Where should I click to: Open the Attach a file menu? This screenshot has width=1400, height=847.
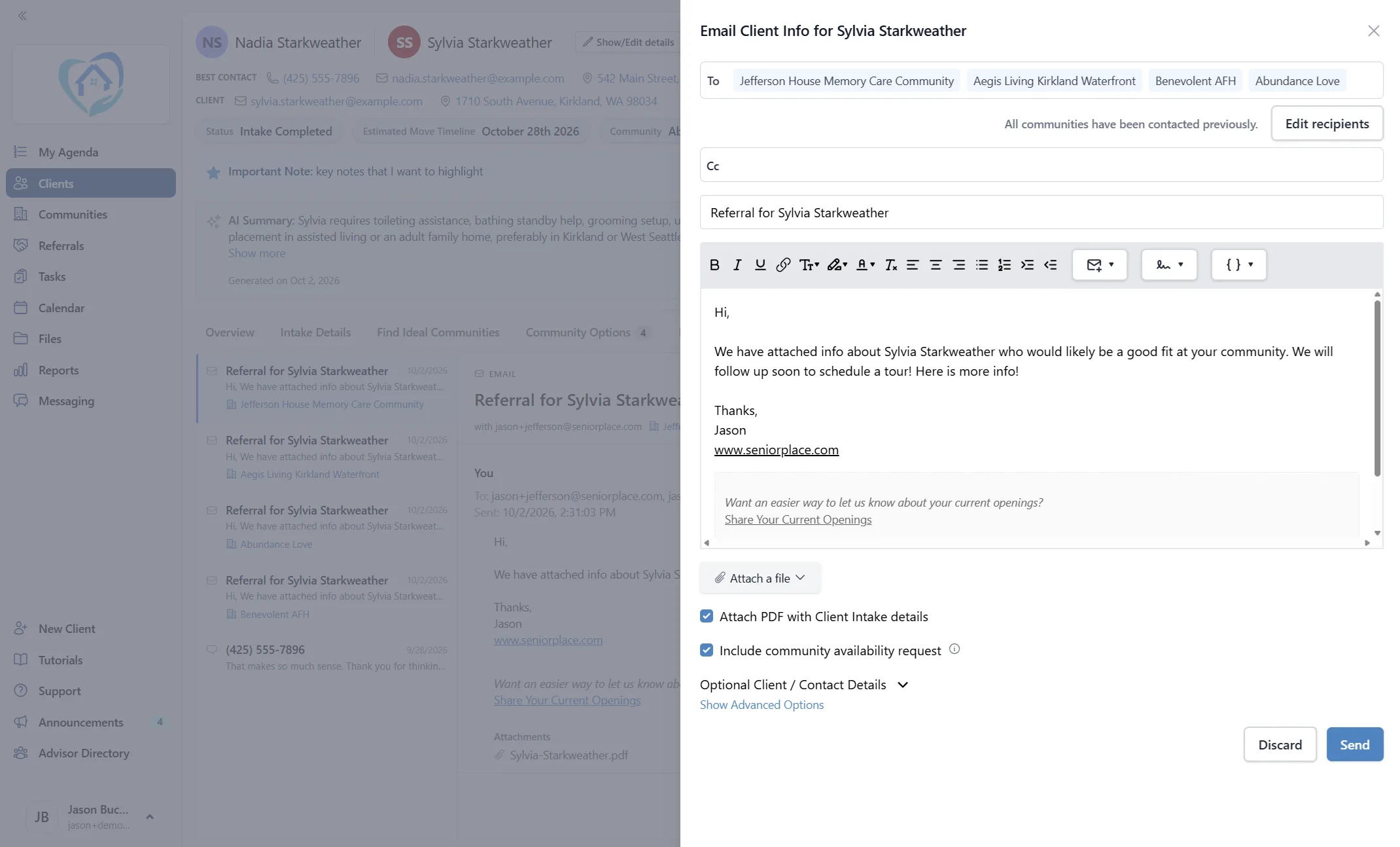click(x=760, y=578)
